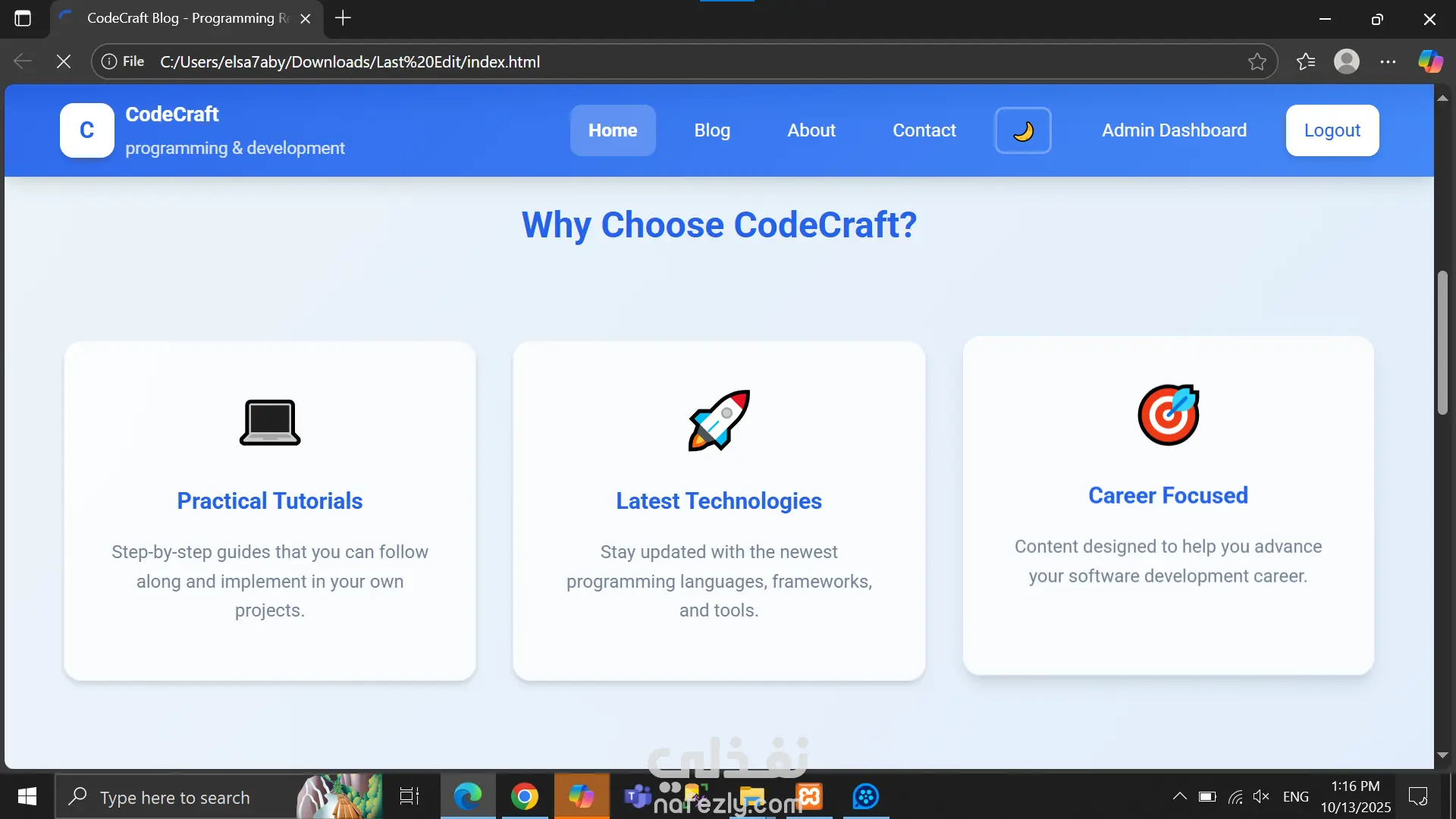Go to the Blog nav item

[x=712, y=130]
